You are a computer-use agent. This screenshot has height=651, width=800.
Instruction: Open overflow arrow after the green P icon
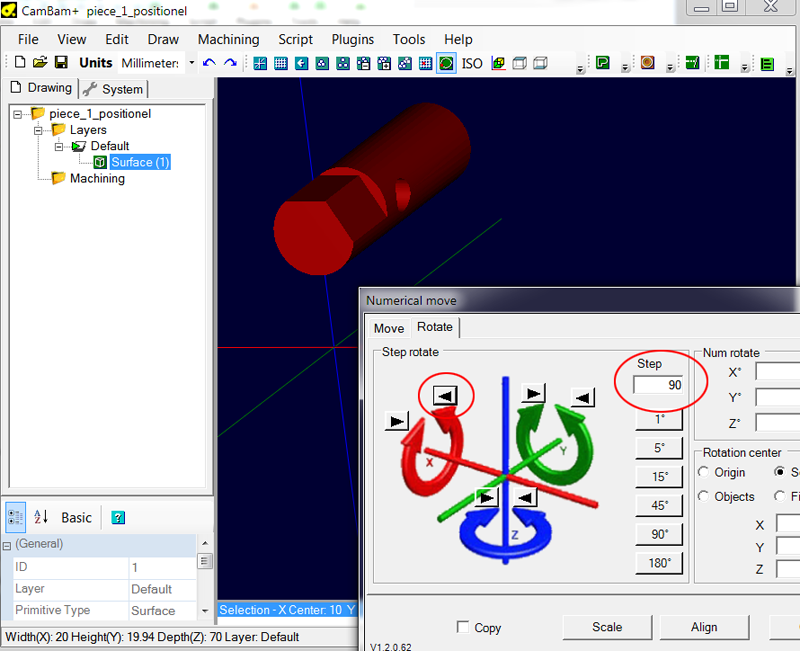pyautogui.click(x=625, y=67)
